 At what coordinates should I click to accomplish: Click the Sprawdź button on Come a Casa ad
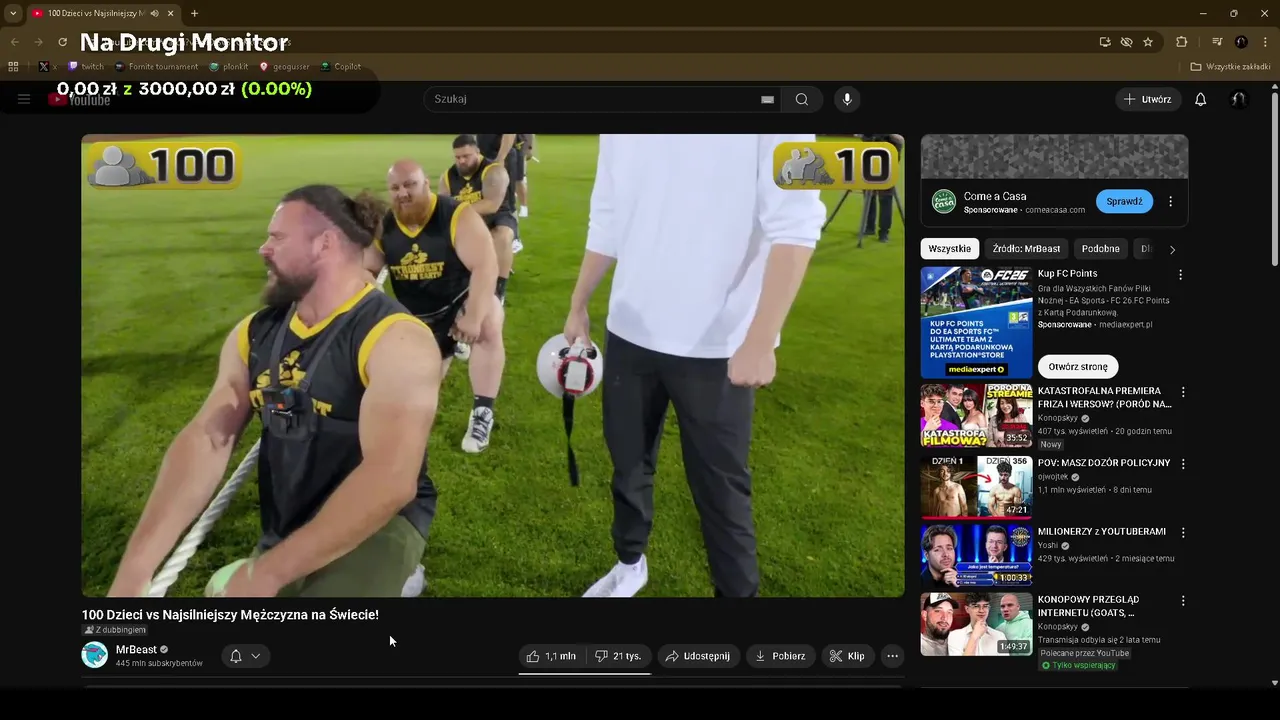click(1124, 201)
